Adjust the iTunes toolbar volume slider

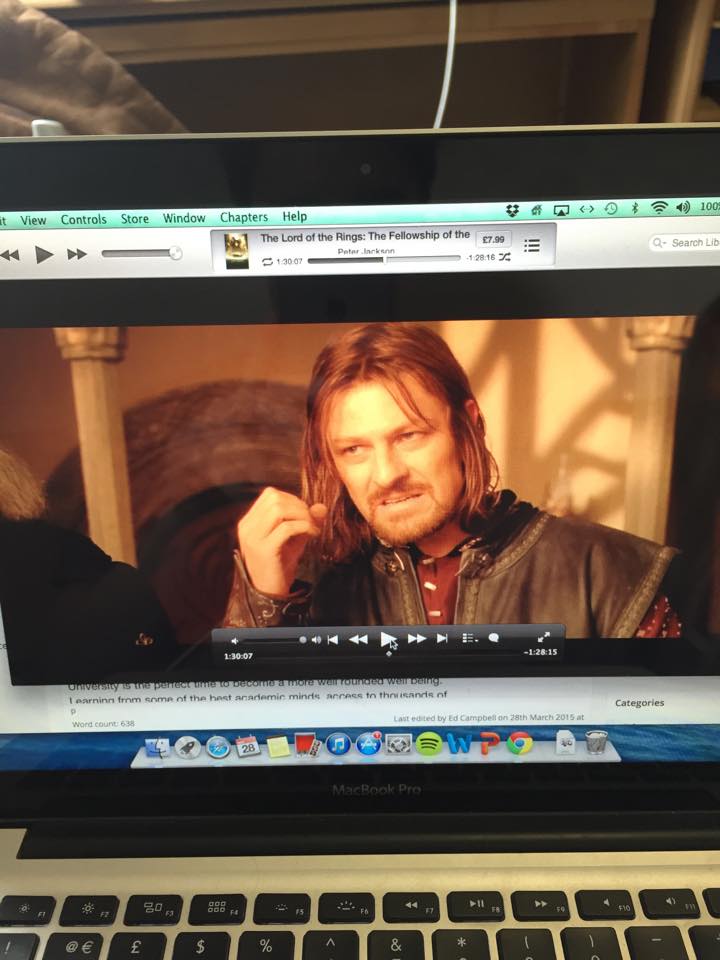(141, 253)
